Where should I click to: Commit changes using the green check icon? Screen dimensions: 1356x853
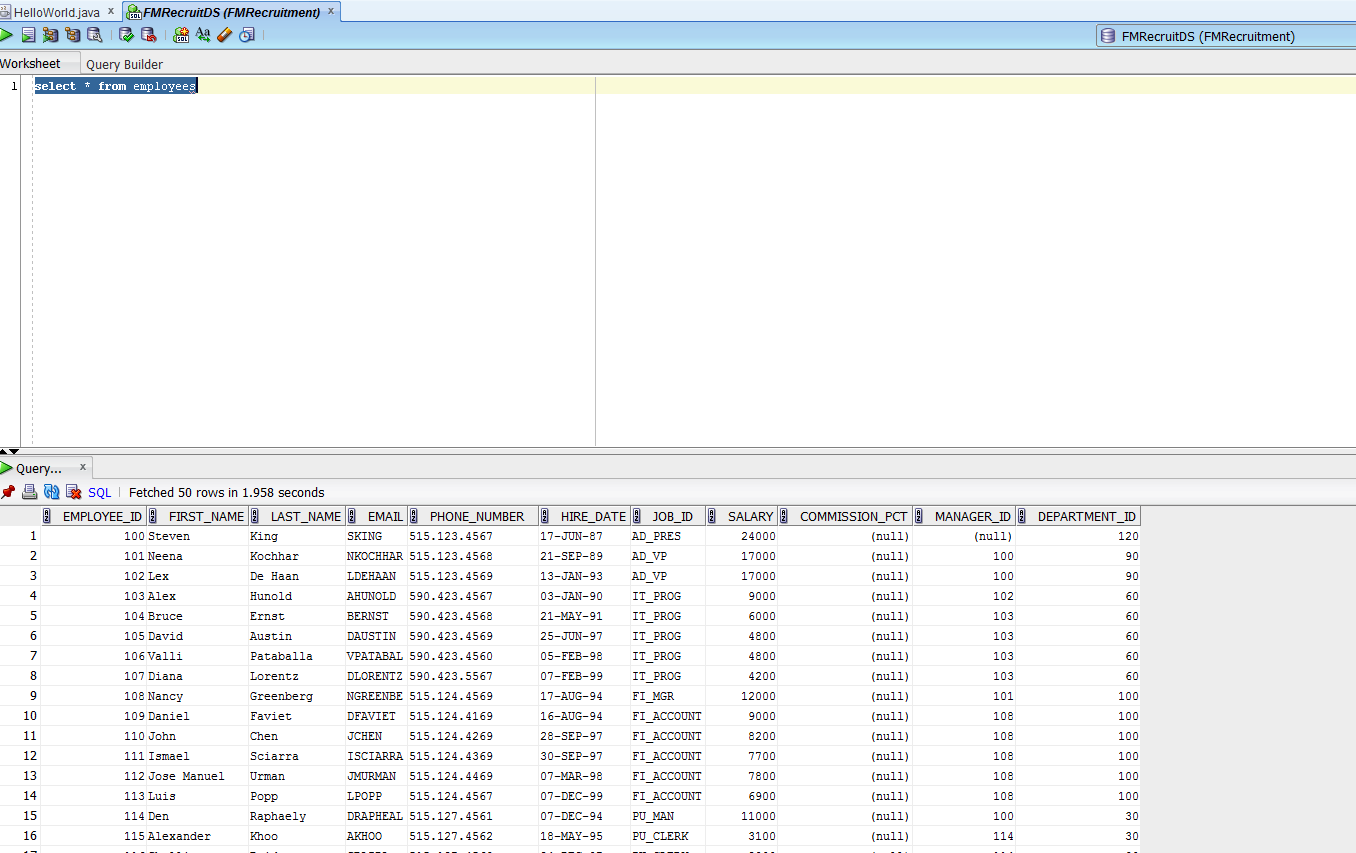pos(126,34)
